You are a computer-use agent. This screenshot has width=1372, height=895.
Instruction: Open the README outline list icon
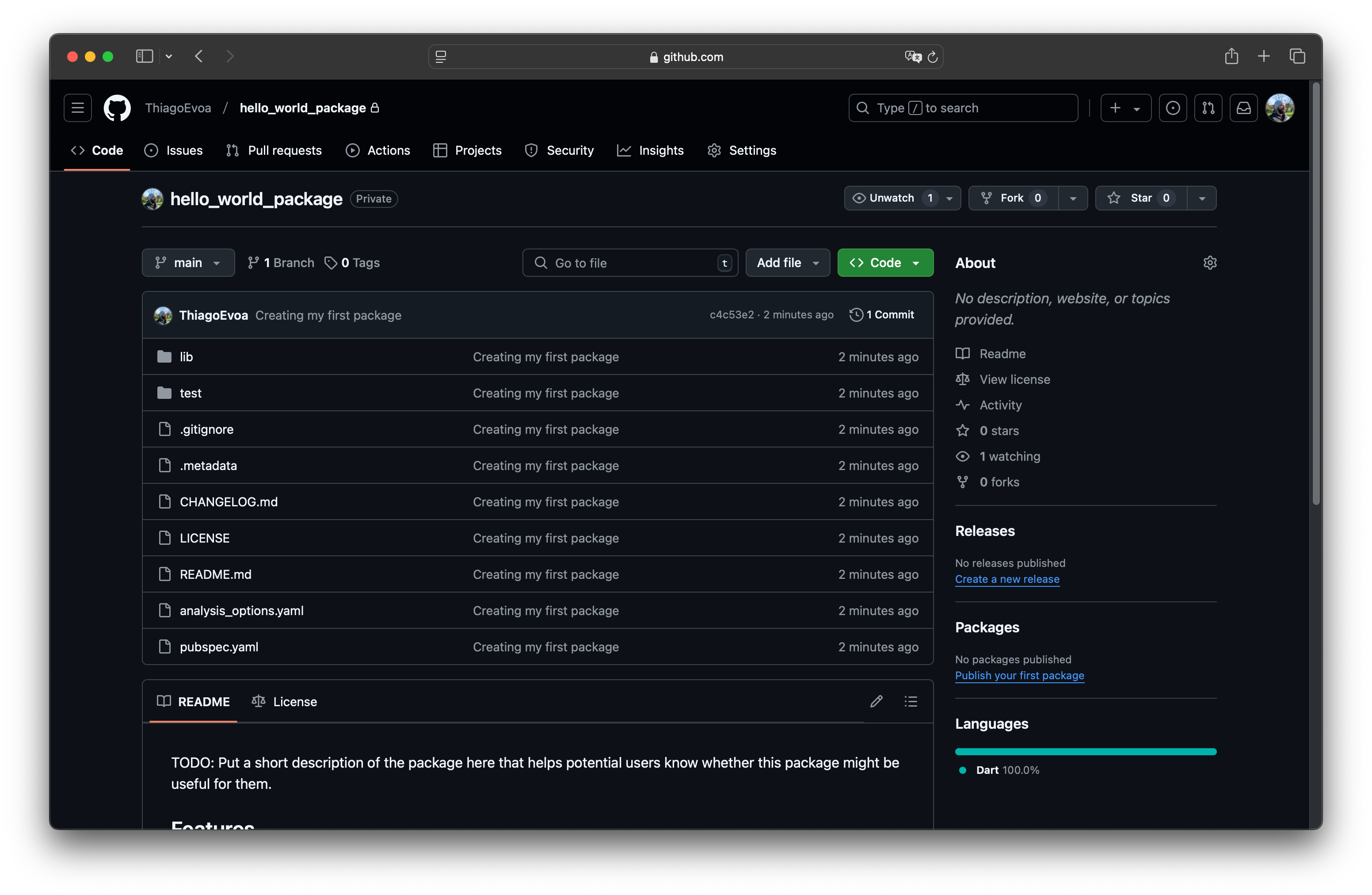pos(911,701)
